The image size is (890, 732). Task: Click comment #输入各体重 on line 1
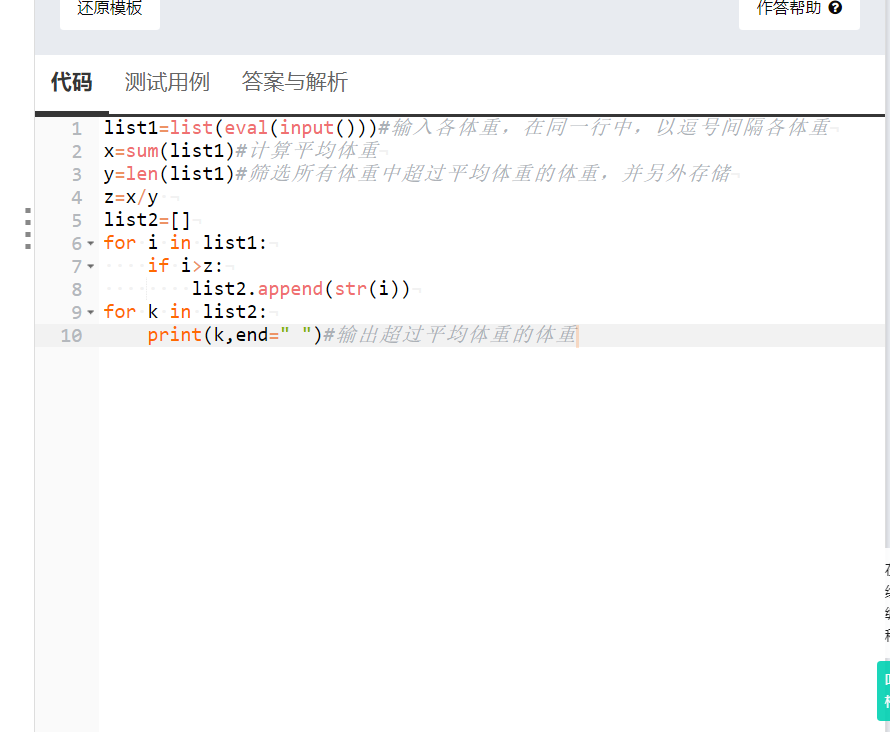coord(604,128)
